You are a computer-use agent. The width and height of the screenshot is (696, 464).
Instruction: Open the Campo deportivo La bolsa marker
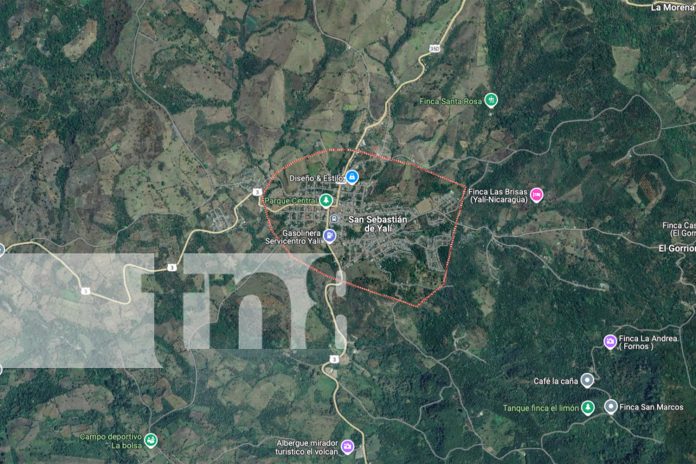click(150, 440)
